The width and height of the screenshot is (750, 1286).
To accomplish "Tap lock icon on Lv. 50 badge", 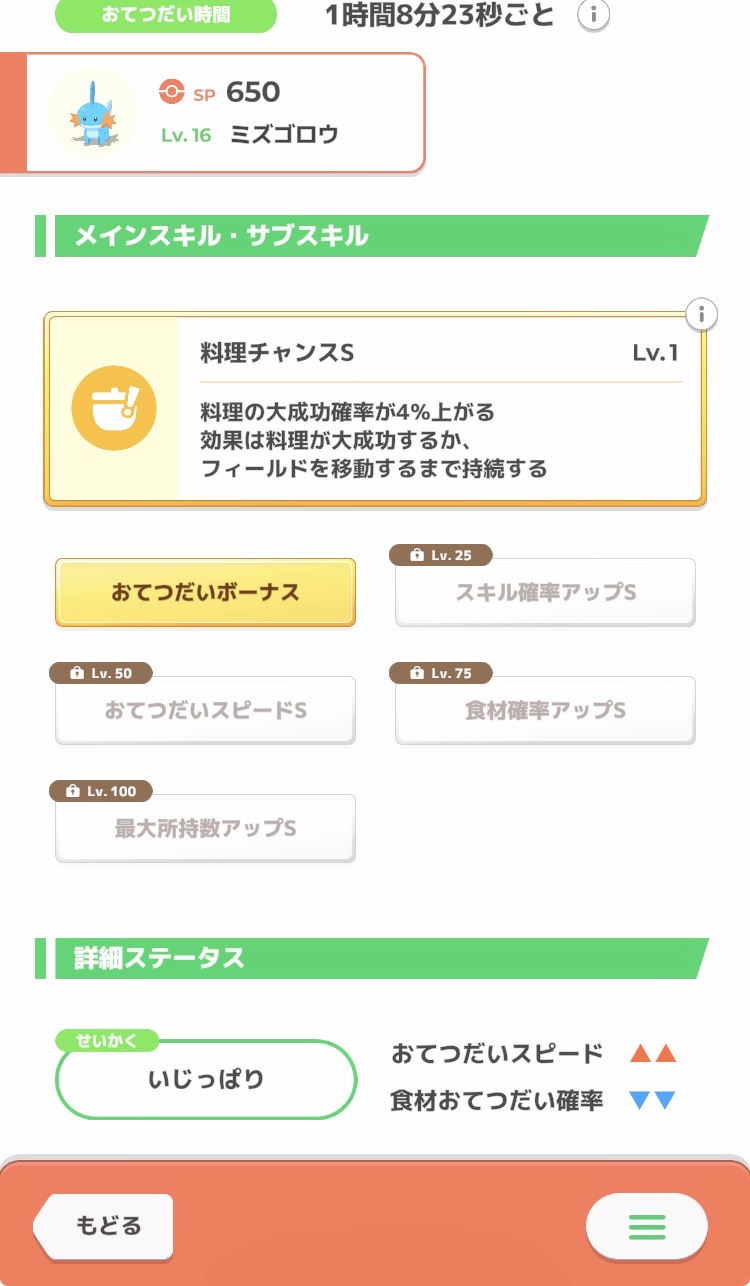I will [76, 674].
